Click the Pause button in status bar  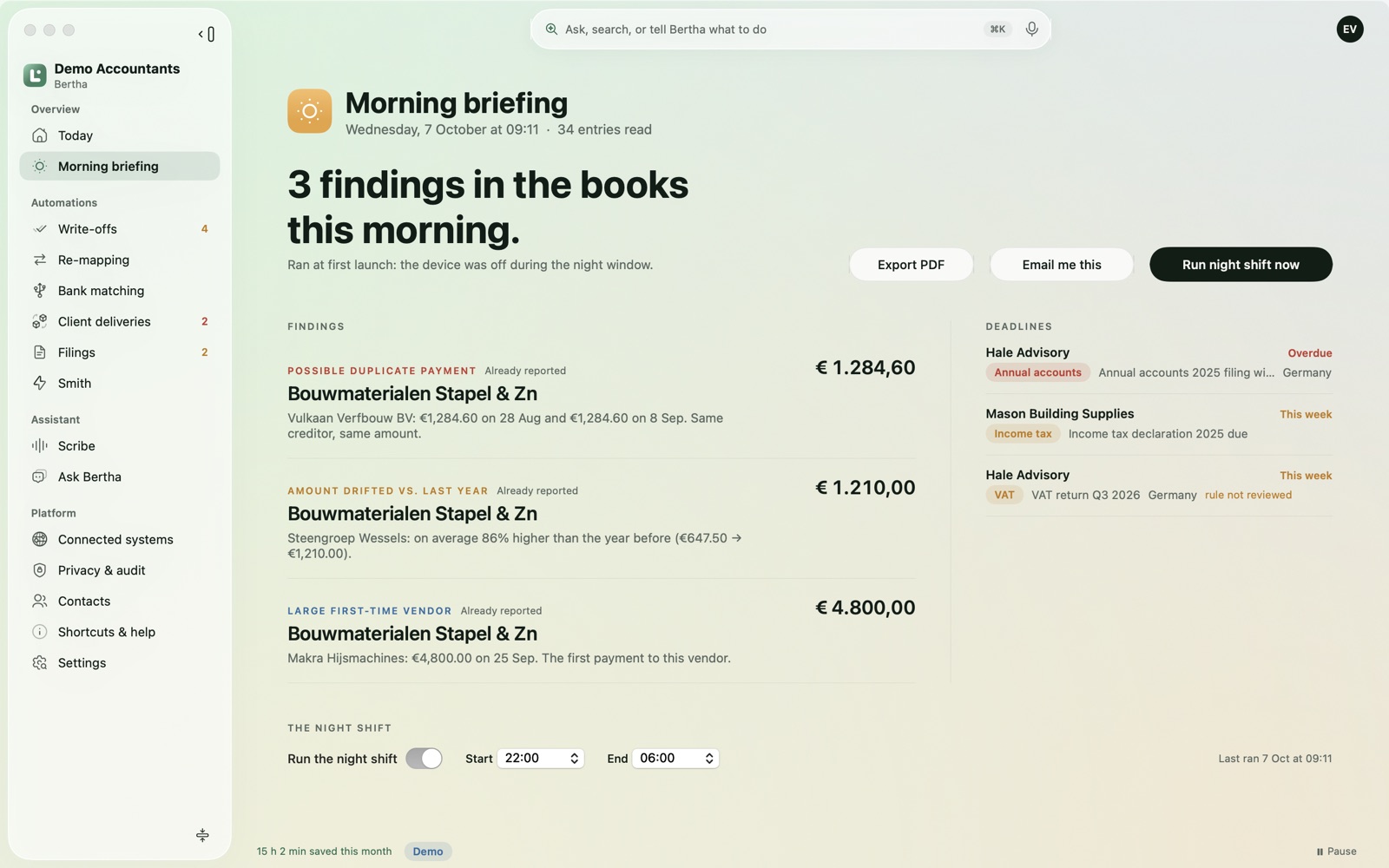[1337, 852]
